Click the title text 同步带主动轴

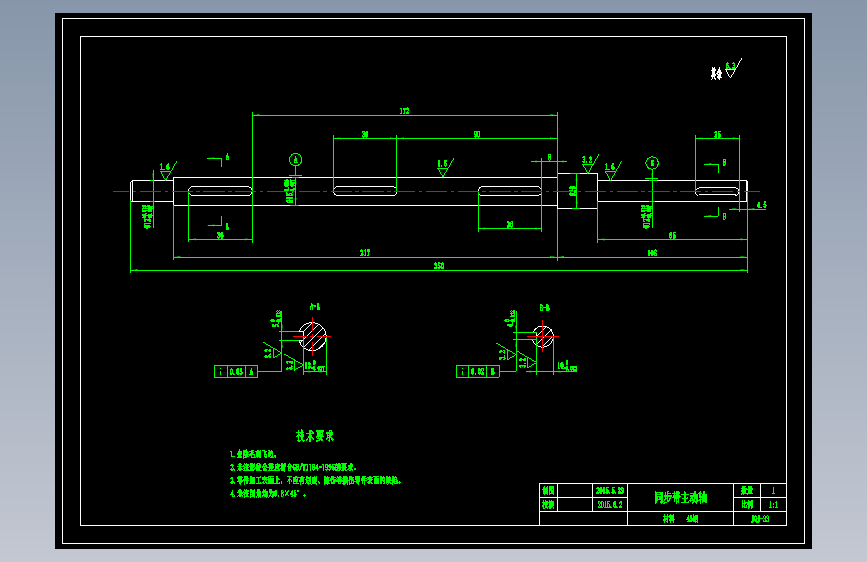coord(680,498)
